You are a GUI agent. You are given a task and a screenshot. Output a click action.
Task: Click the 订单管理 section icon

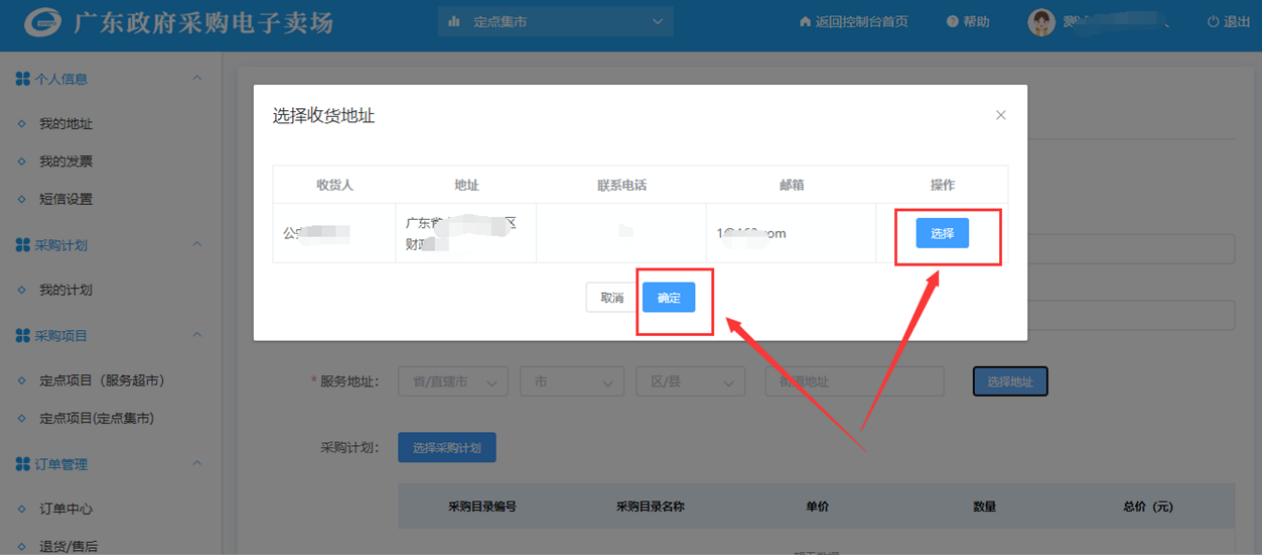(22, 464)
